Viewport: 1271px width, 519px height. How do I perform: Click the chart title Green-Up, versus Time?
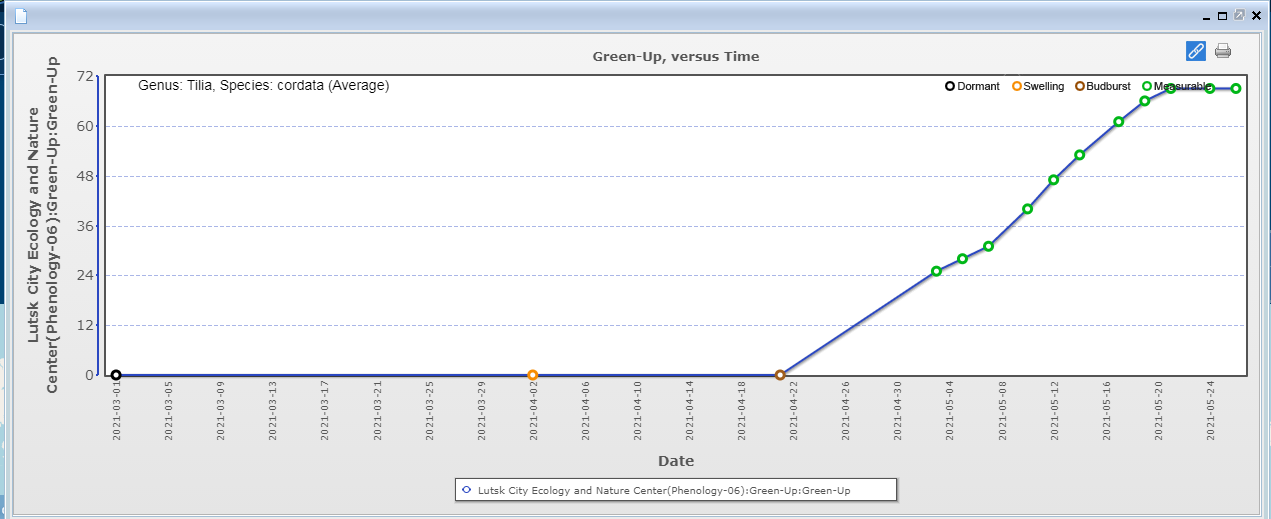(675, 56)
